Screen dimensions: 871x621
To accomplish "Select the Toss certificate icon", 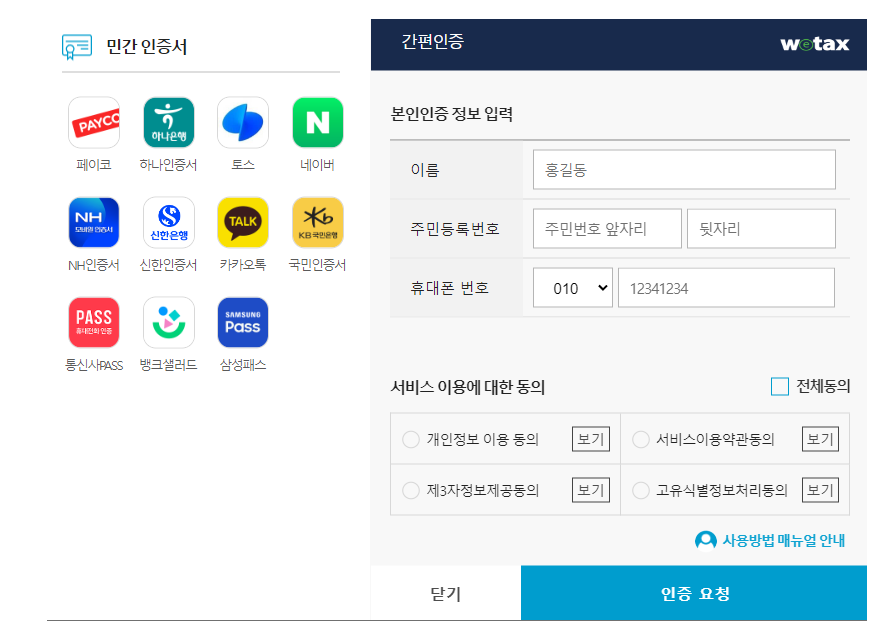I will [x=243, y=123].
